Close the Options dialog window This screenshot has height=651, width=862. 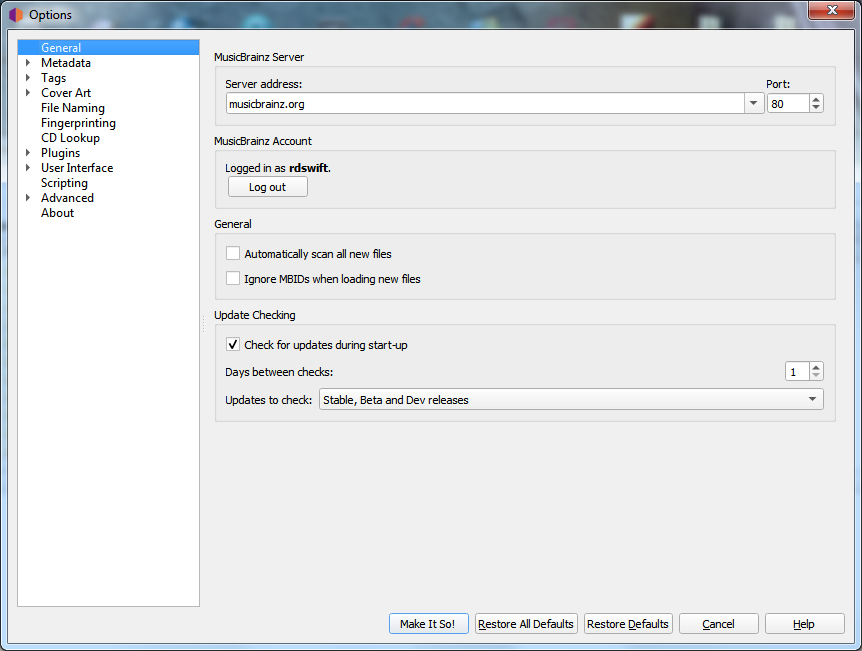(x=832, y=10)
